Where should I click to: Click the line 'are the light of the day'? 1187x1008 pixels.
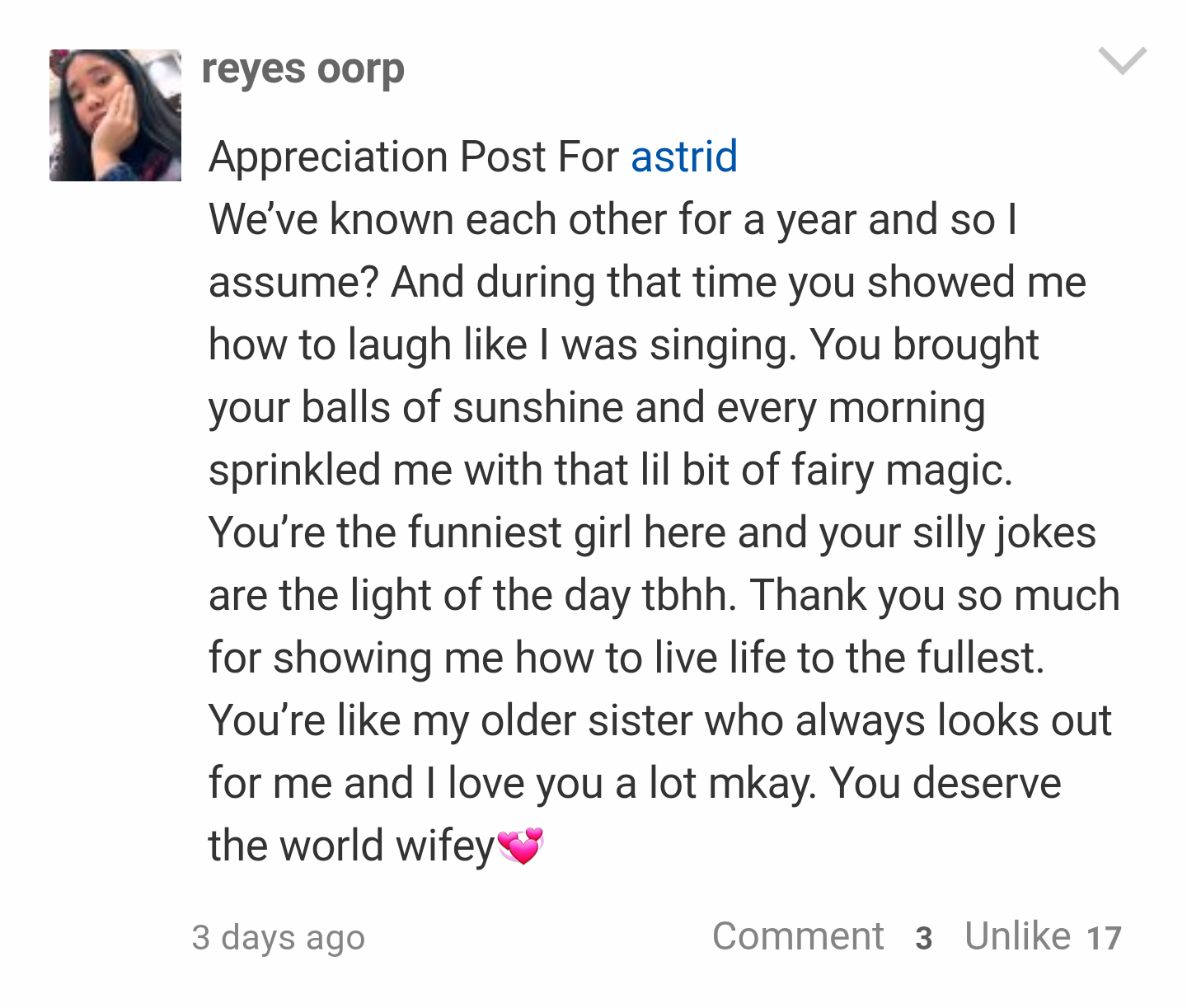(x=664, y=596)
